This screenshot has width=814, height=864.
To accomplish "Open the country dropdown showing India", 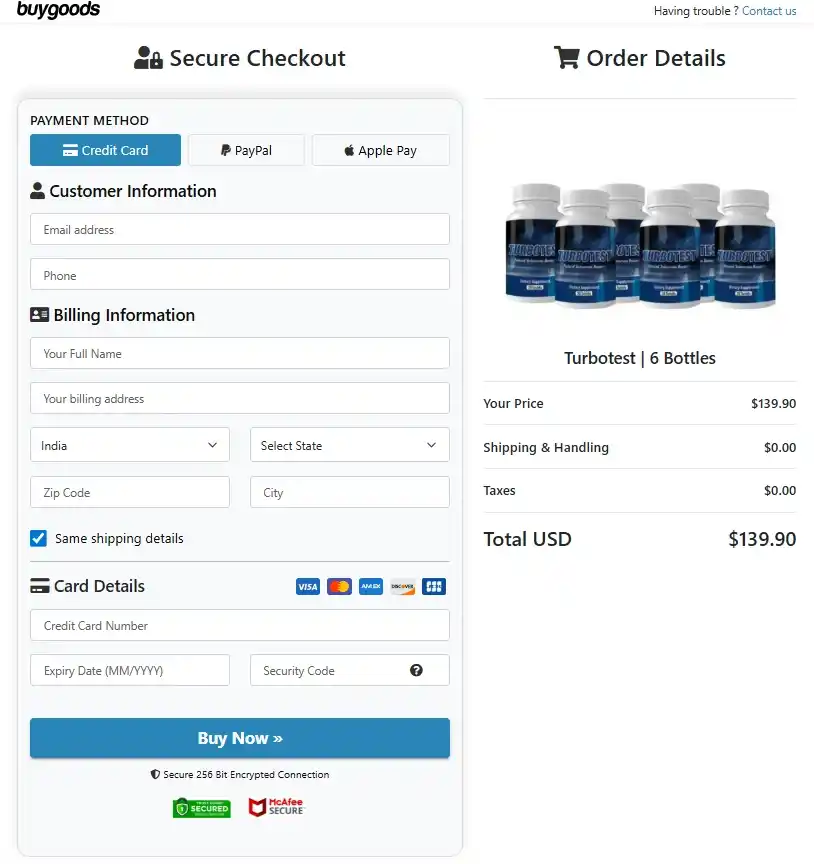I will click(x=129, y=444).
